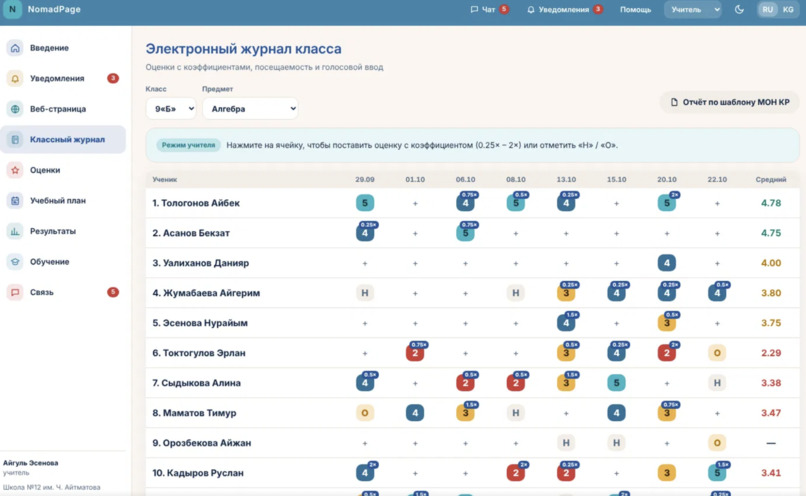This screenshot has width=806, height=496.
Task: Select the Веб-страница sidebar item
Action: click(x=63, y=109)
